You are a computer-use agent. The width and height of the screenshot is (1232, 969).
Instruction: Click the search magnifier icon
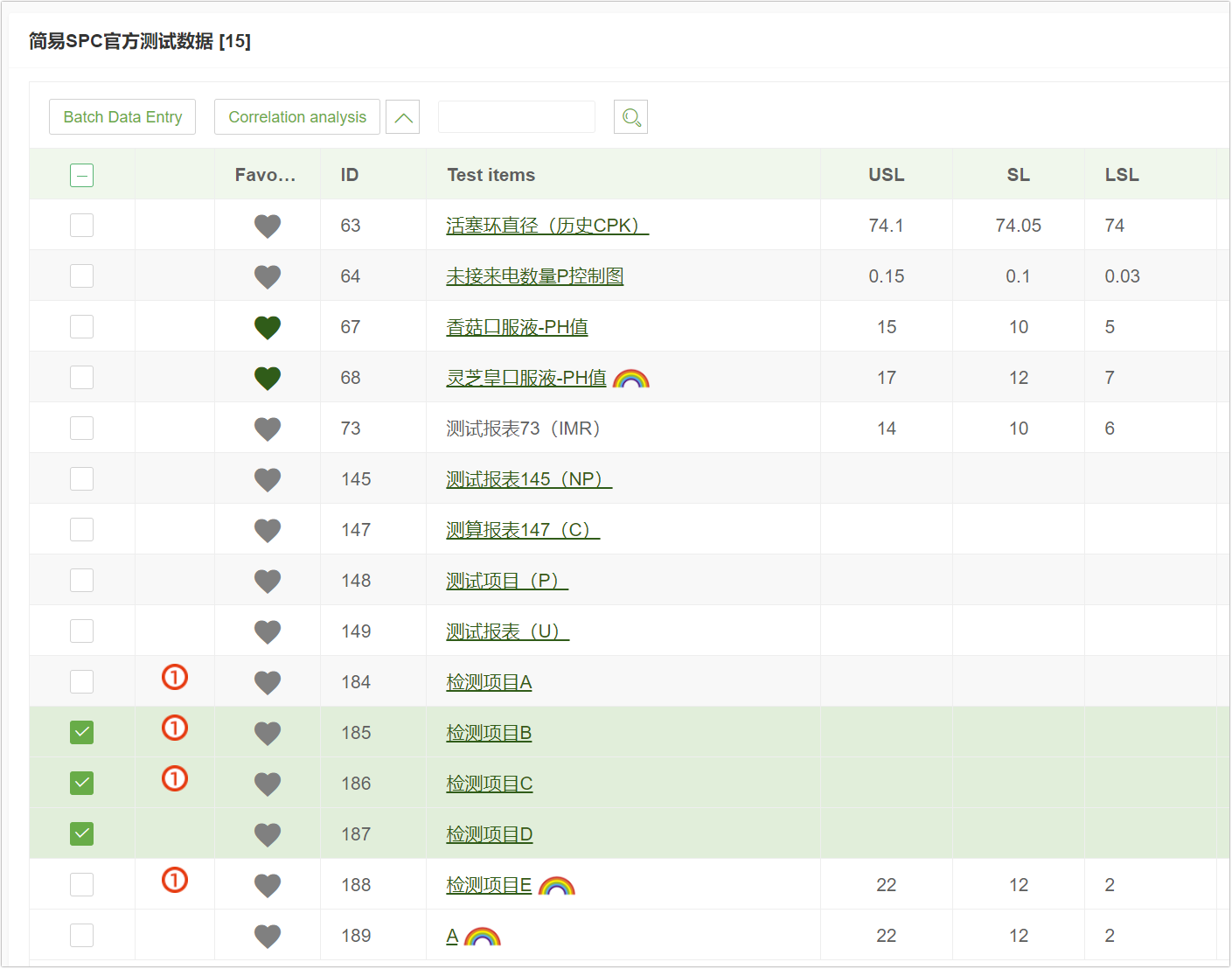tap(630, 117)
